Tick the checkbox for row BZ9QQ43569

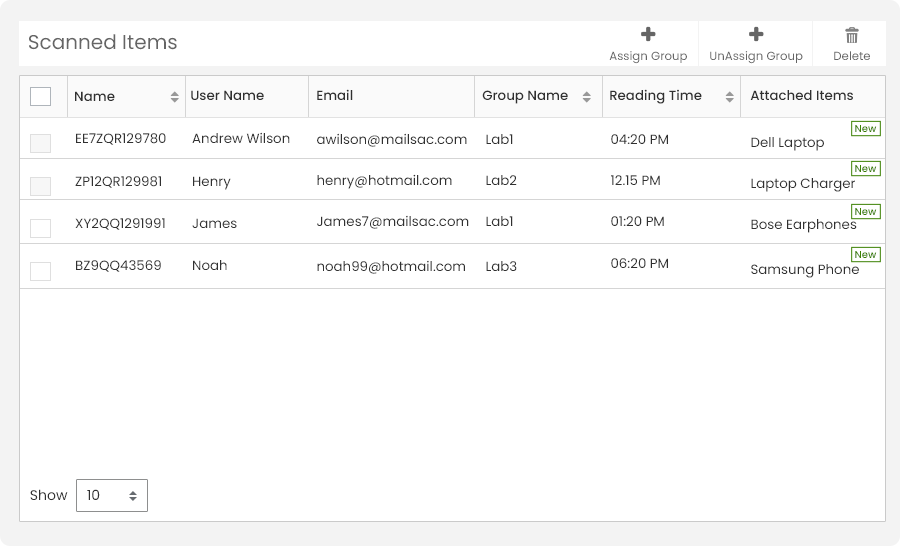point(41,271)
